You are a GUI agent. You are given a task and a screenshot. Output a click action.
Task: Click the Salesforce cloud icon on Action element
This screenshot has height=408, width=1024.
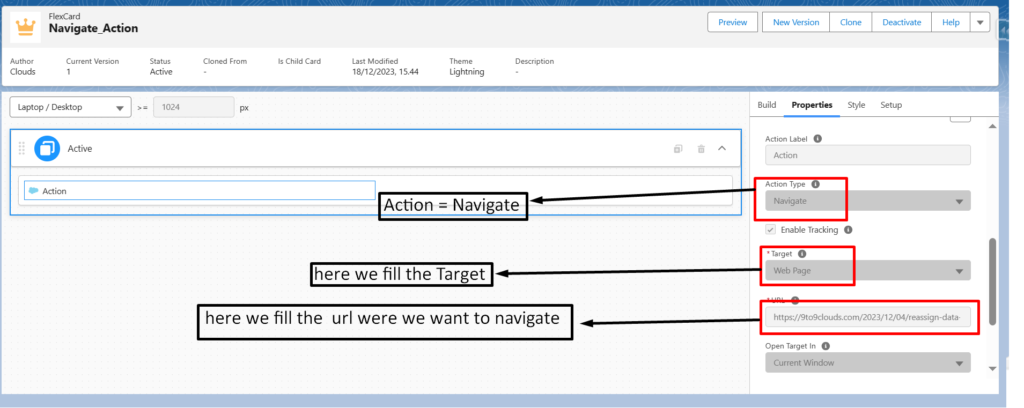pos(34,191)
